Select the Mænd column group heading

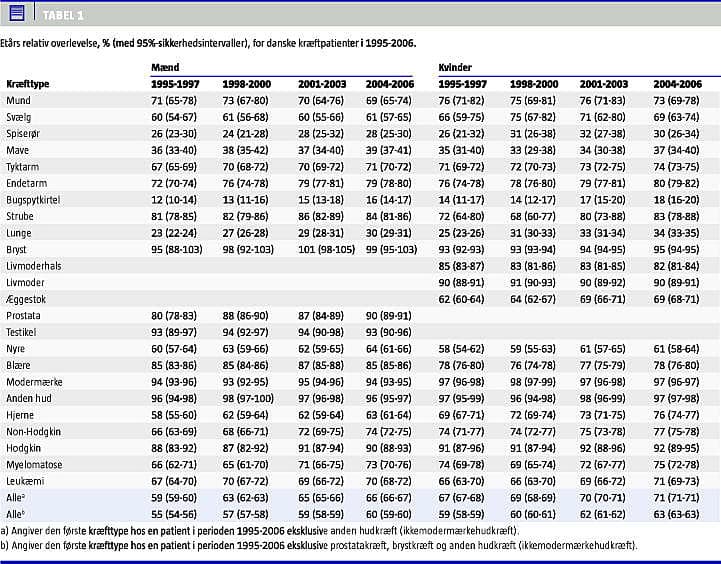click(x=164, y=67)
